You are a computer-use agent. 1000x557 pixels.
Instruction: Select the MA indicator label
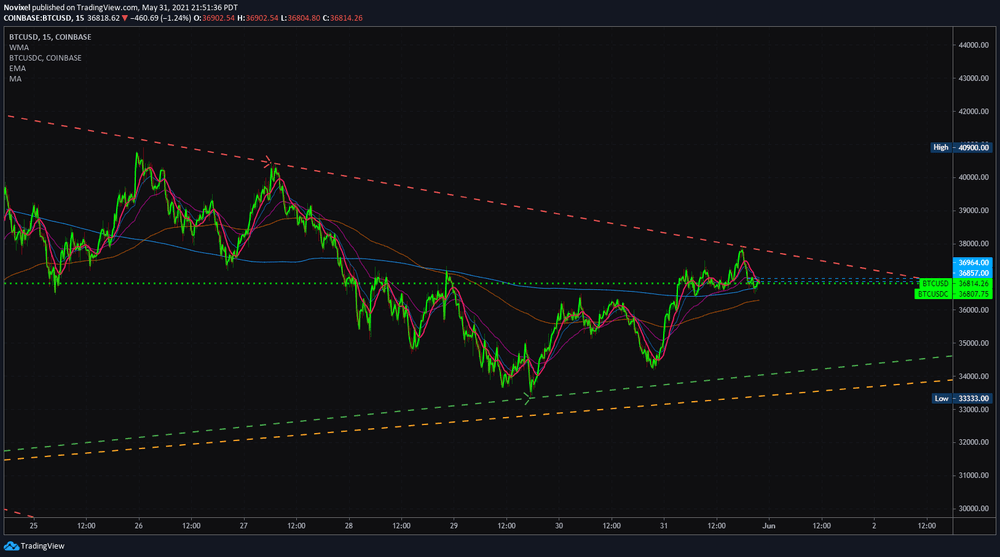coord(15,78)
